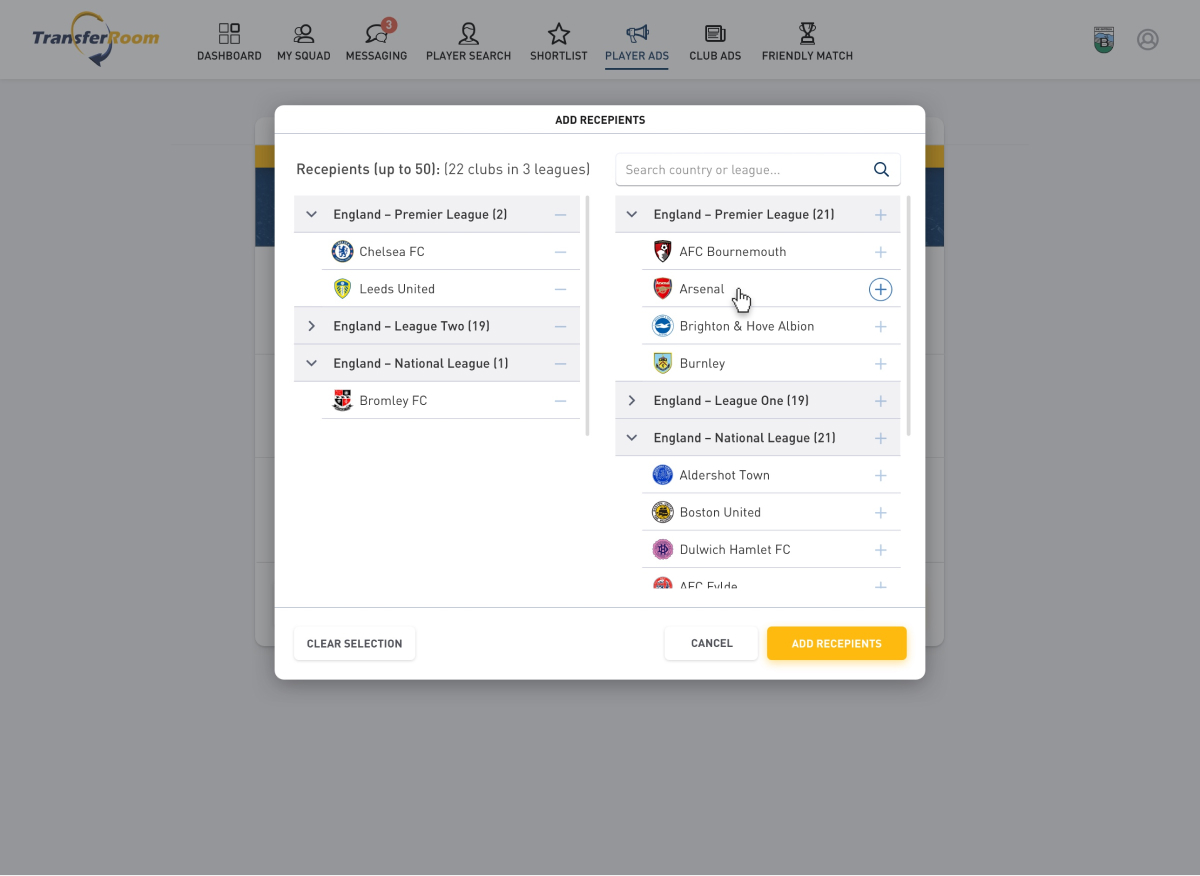Add Dulwich Hamlet FC with plus
This screenshot has height=876, width=1200.
[880, 550]
